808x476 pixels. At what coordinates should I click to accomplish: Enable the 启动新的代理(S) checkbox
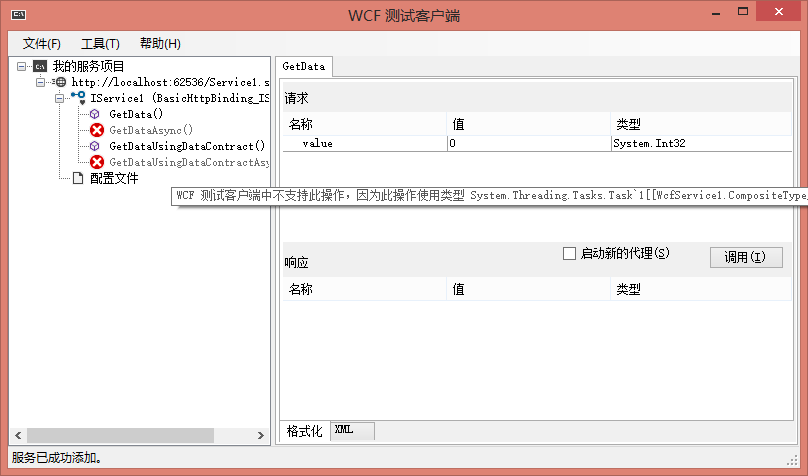(569, 253)
